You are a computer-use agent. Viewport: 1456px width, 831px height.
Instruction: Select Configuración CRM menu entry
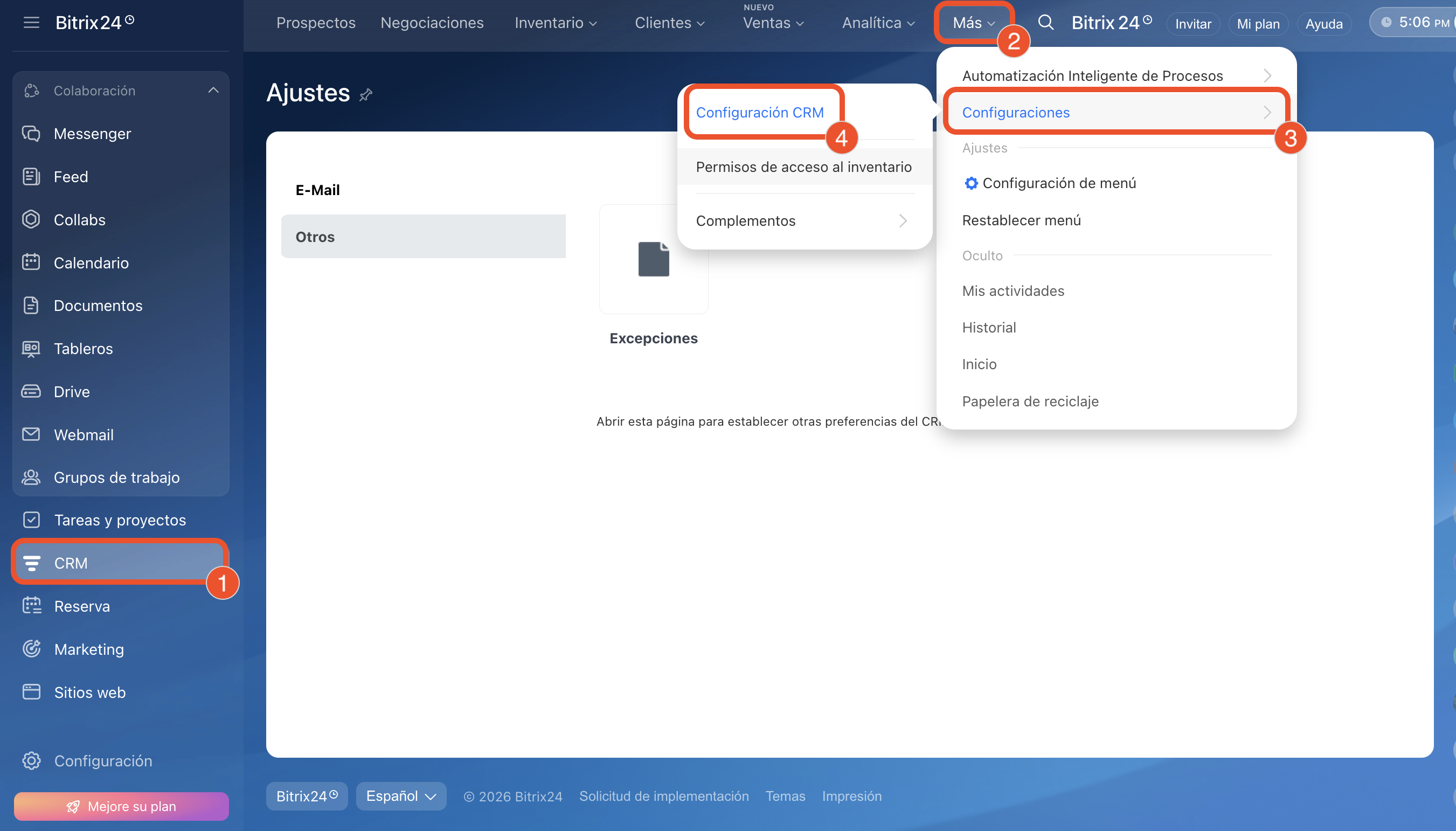[759, 113]
